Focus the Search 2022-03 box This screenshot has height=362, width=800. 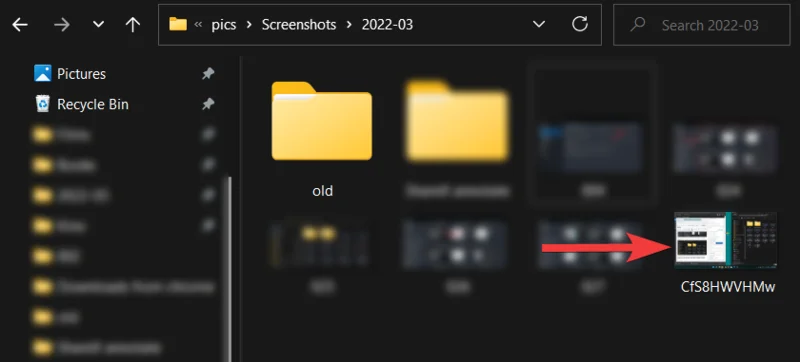(x=702, y=24)
